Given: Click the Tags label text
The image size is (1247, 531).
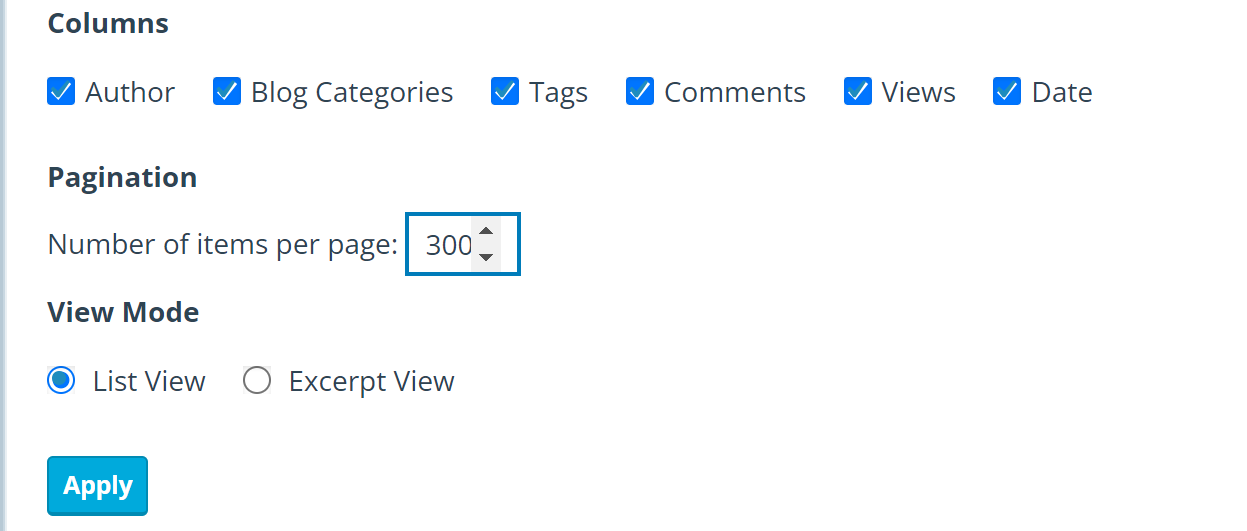Looking at the screenshot, I should point(558,93).
